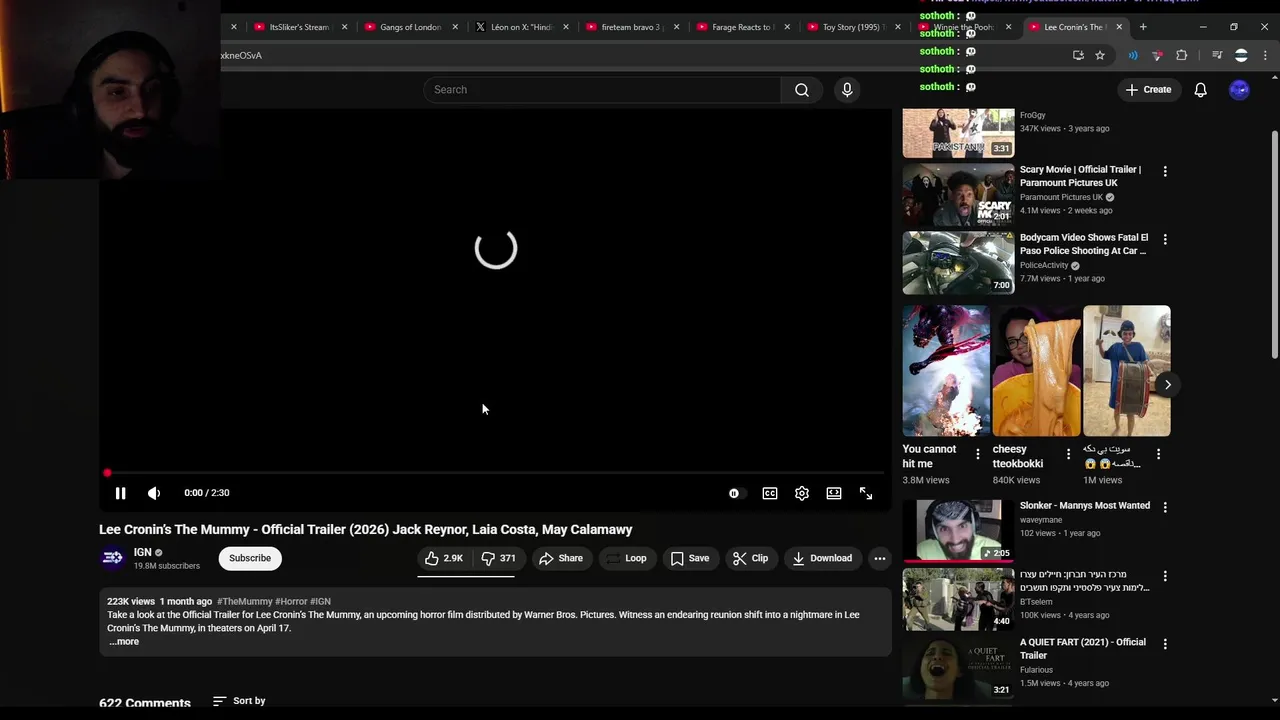This screenshot has width=1280, height=720.
Task: Open the Clip tool
Action: pyautogui.click(x=750, y=558)
